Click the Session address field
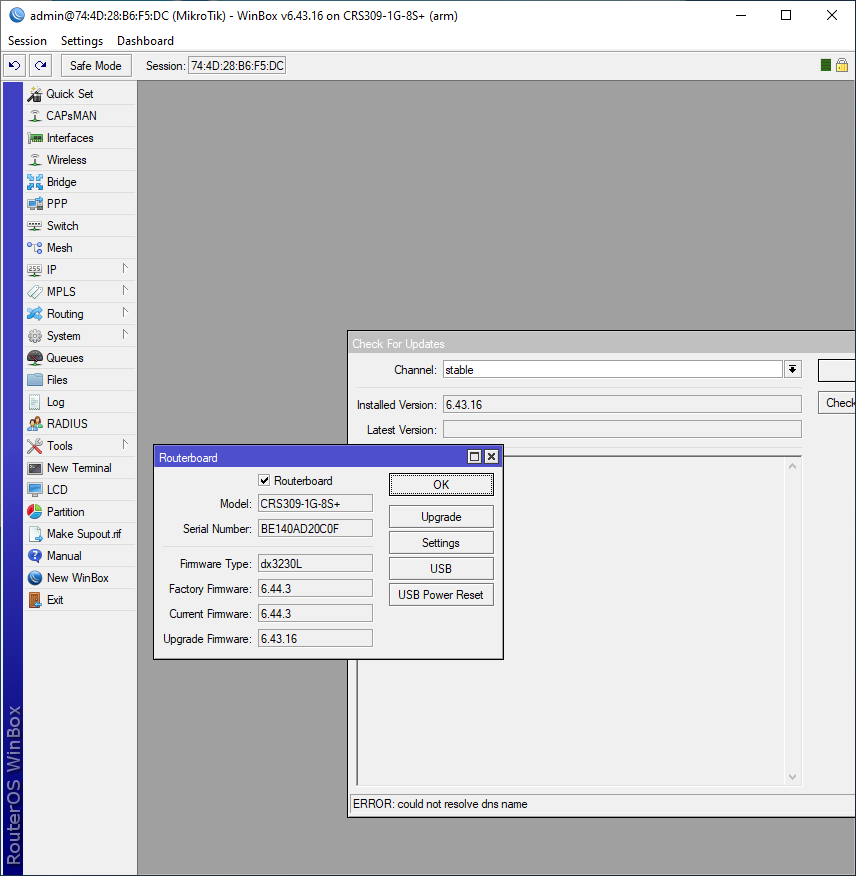856x876 pixels. (x=237, y=65)
